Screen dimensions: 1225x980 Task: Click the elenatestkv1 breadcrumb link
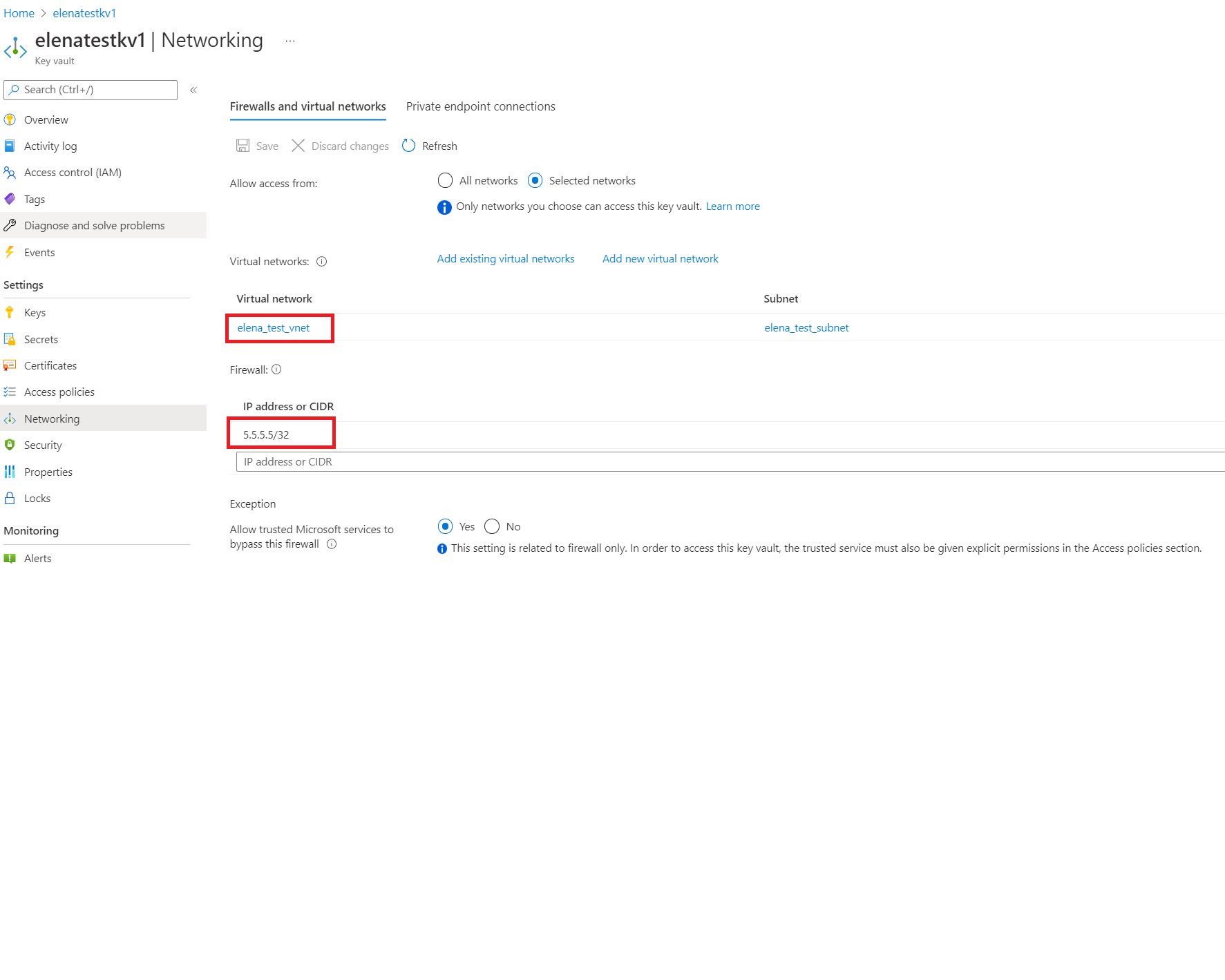[x=84, y=13]
